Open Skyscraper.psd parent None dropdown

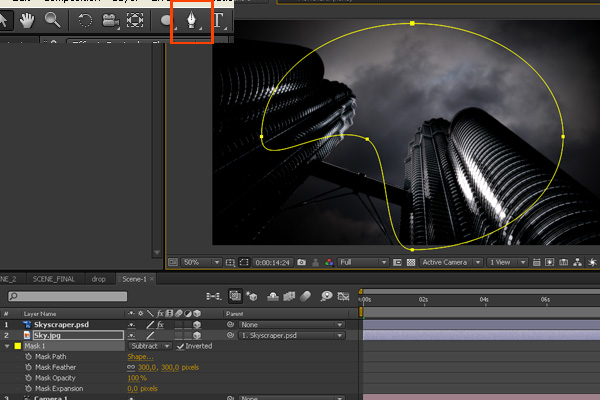[292, 325]
